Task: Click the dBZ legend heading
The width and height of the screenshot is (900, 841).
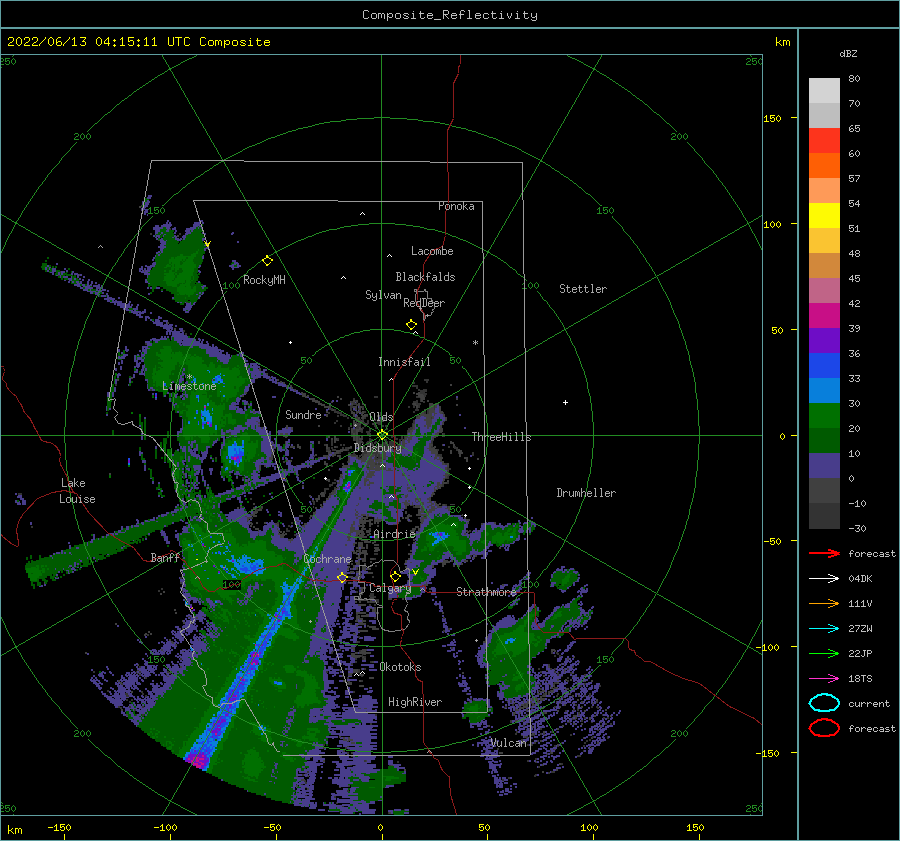Action: (848, 53)
